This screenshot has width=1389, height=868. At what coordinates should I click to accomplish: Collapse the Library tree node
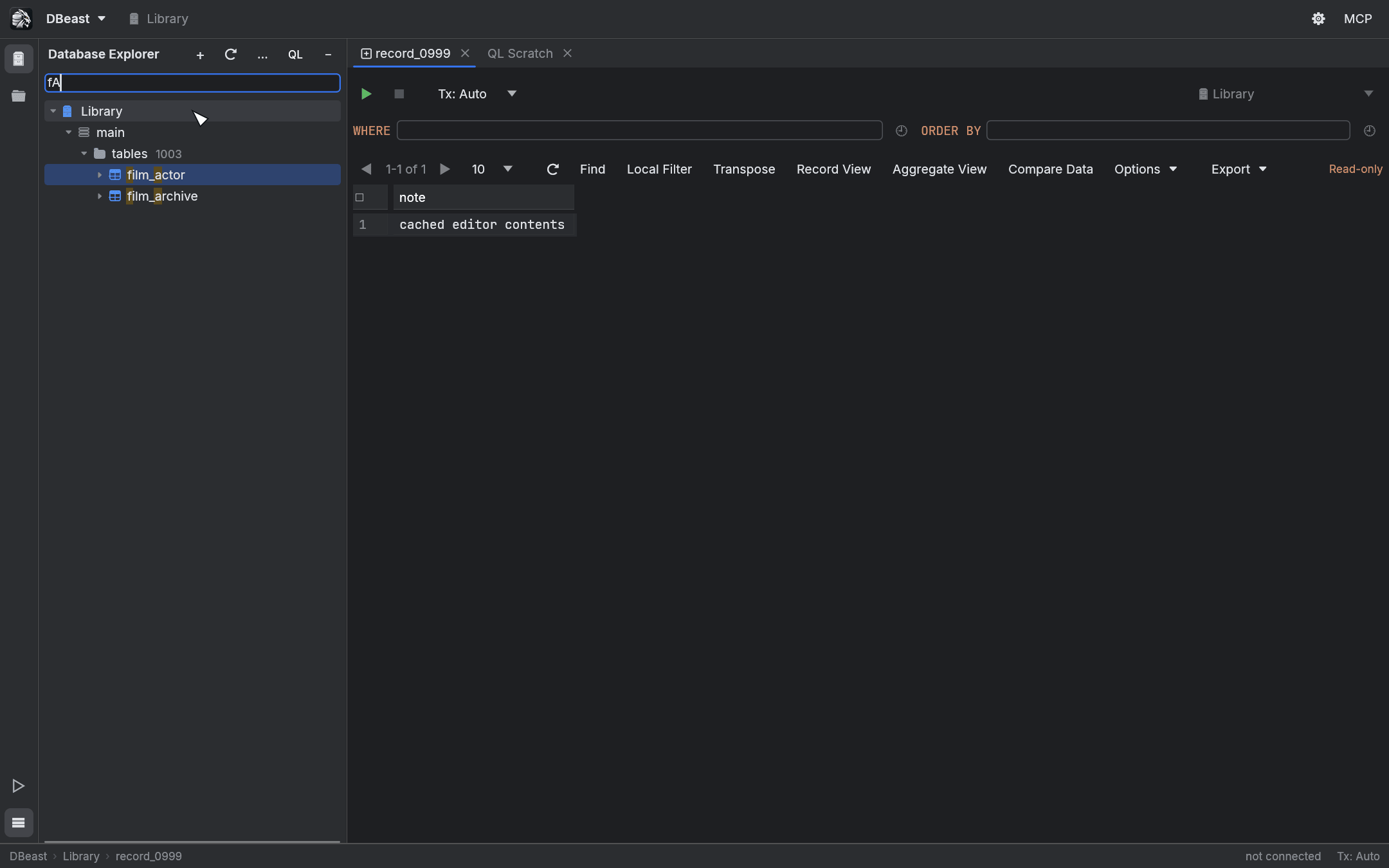[x=53, y=111]
